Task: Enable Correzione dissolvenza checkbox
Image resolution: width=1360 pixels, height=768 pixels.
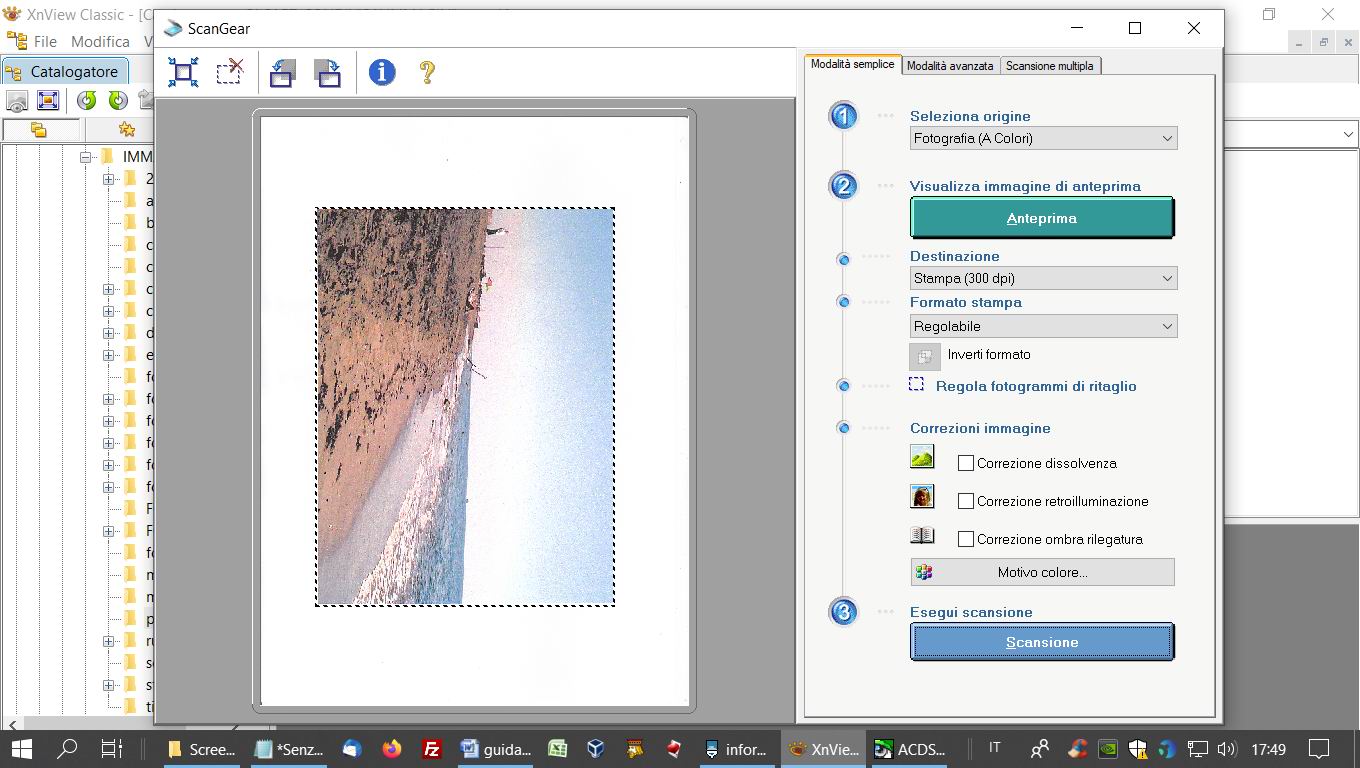Action: [966, 463]
